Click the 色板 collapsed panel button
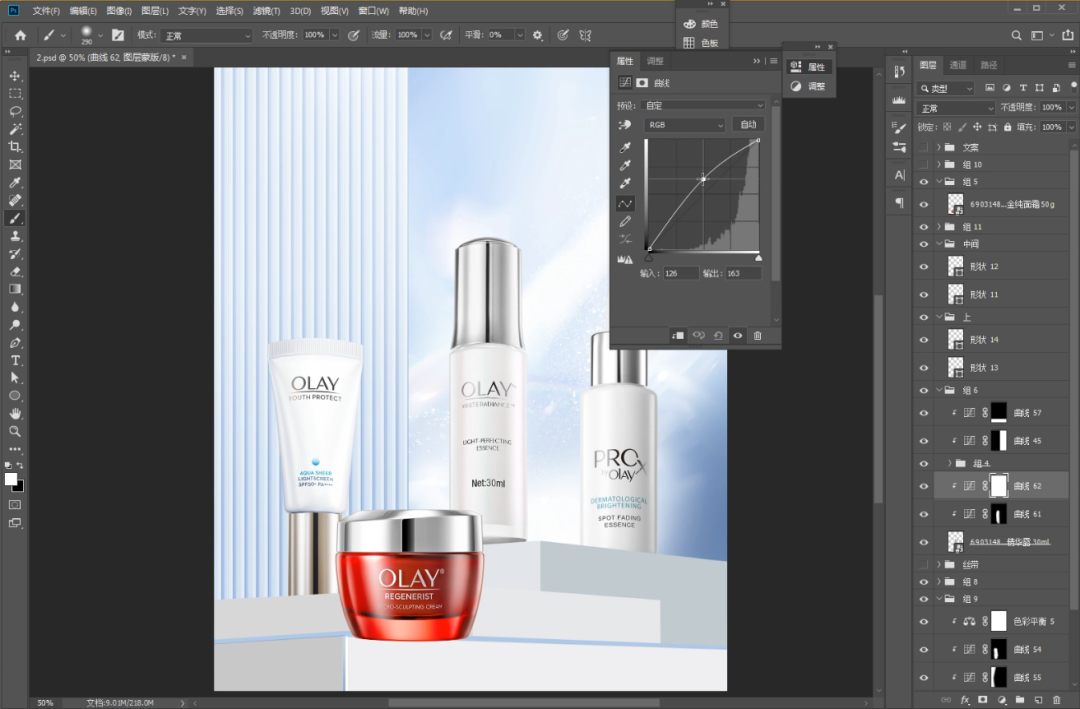The image size is (1080, 709). pyautogui.click(x=701, y=43)
